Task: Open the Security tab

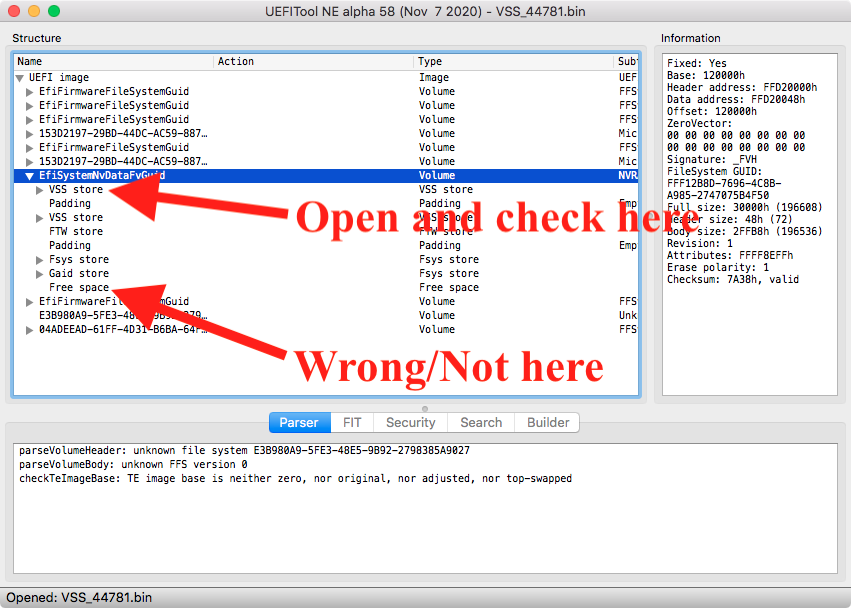Action: (x=411, y=422)
